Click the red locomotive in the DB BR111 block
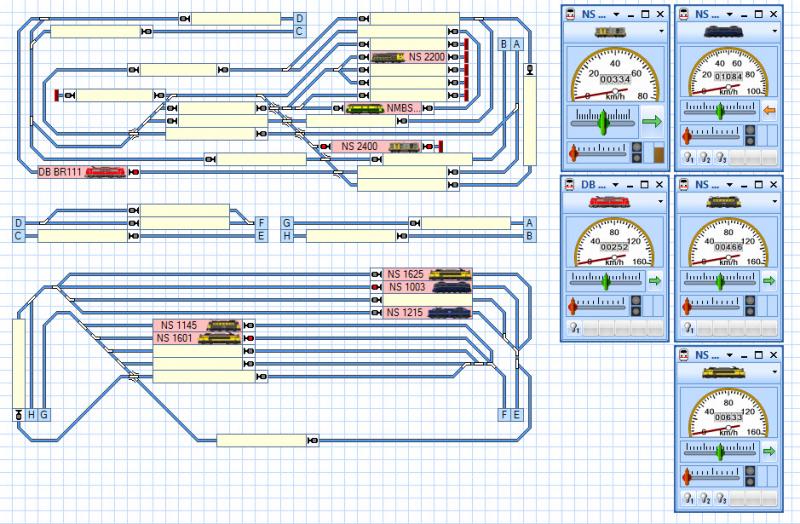Screen dimensions: 800x524 (x=106, y=172)
